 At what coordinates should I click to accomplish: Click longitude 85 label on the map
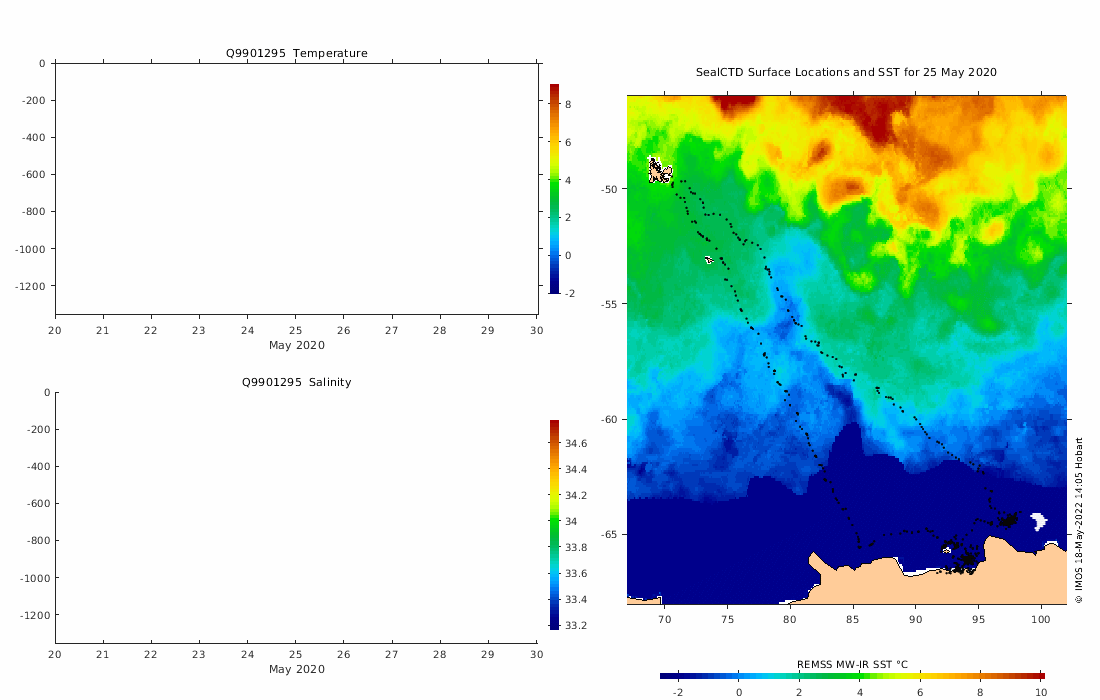(852, 619)
